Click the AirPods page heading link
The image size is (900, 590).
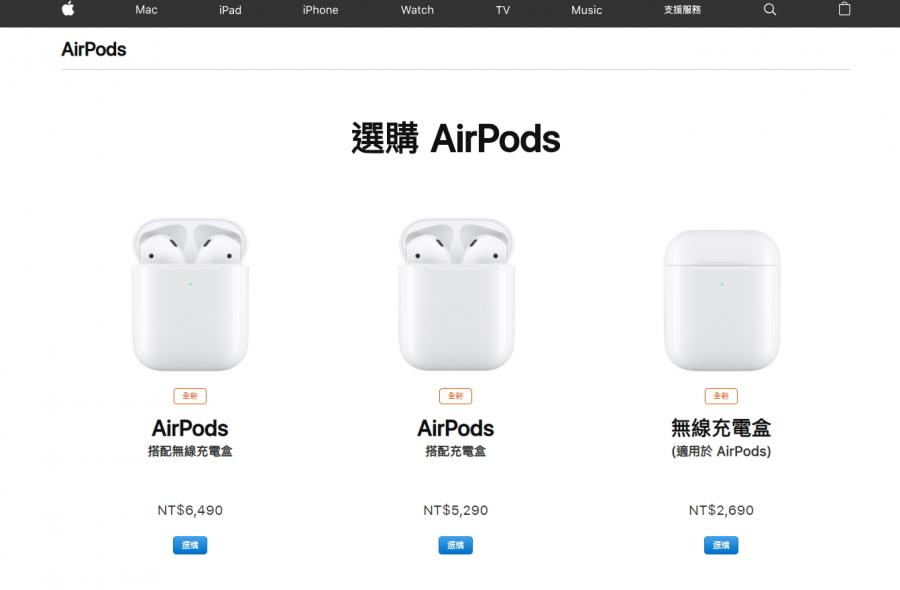click(x=94, y=49)
